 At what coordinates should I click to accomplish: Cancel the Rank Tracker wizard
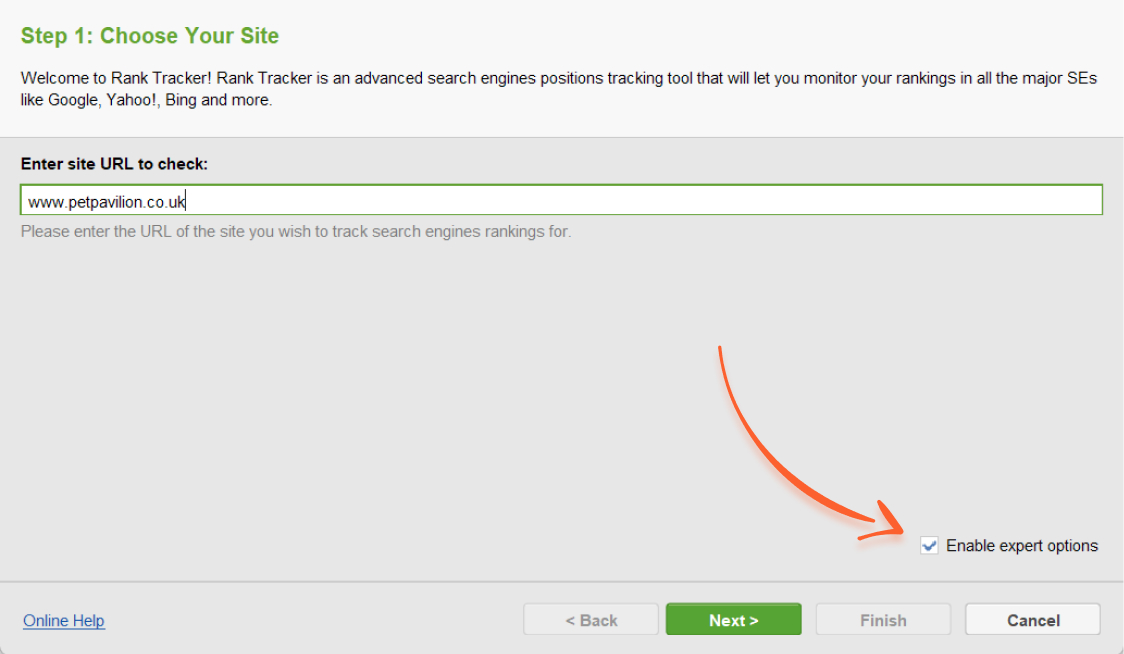(1033, 620)
